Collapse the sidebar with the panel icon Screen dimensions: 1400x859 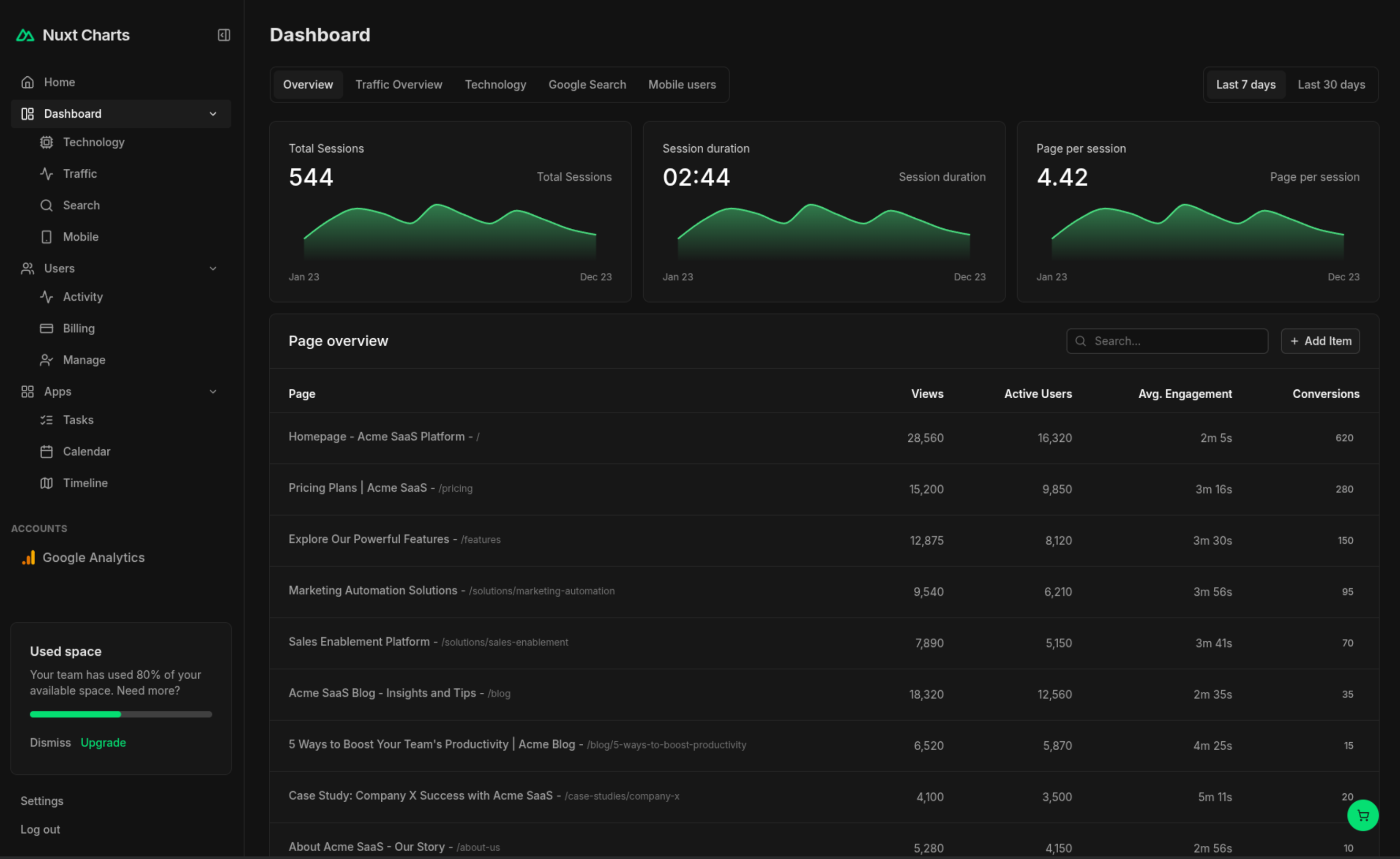tap(224, 35)
